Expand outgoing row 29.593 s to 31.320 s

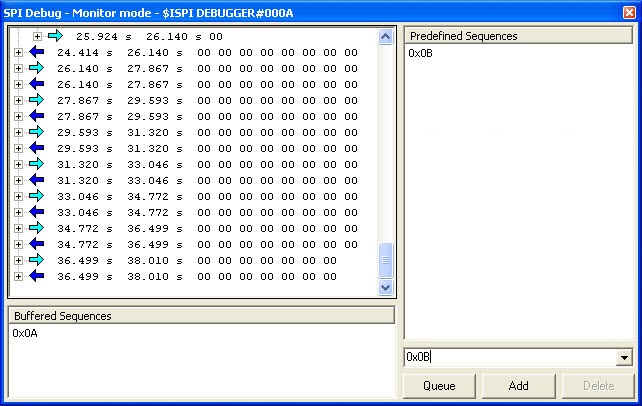tap(18, 132)
